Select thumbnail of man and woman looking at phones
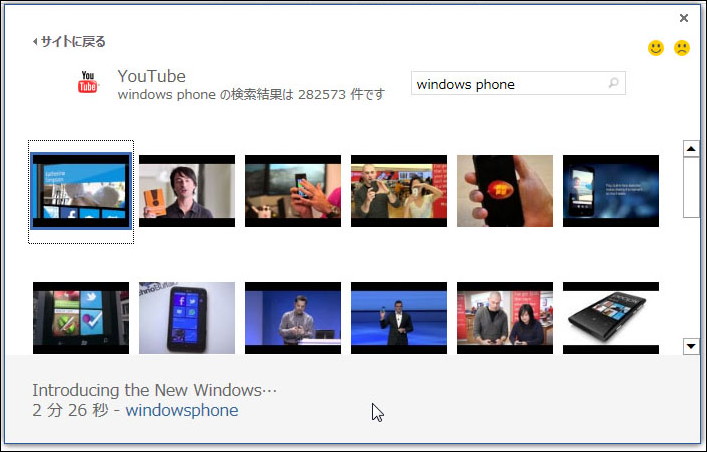 click(x=505, y=318)
